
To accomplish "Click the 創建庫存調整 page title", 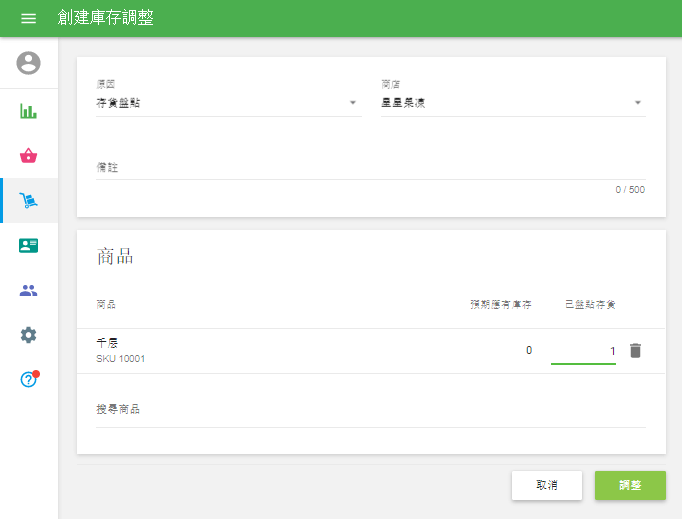I will [x=106, y=18].
